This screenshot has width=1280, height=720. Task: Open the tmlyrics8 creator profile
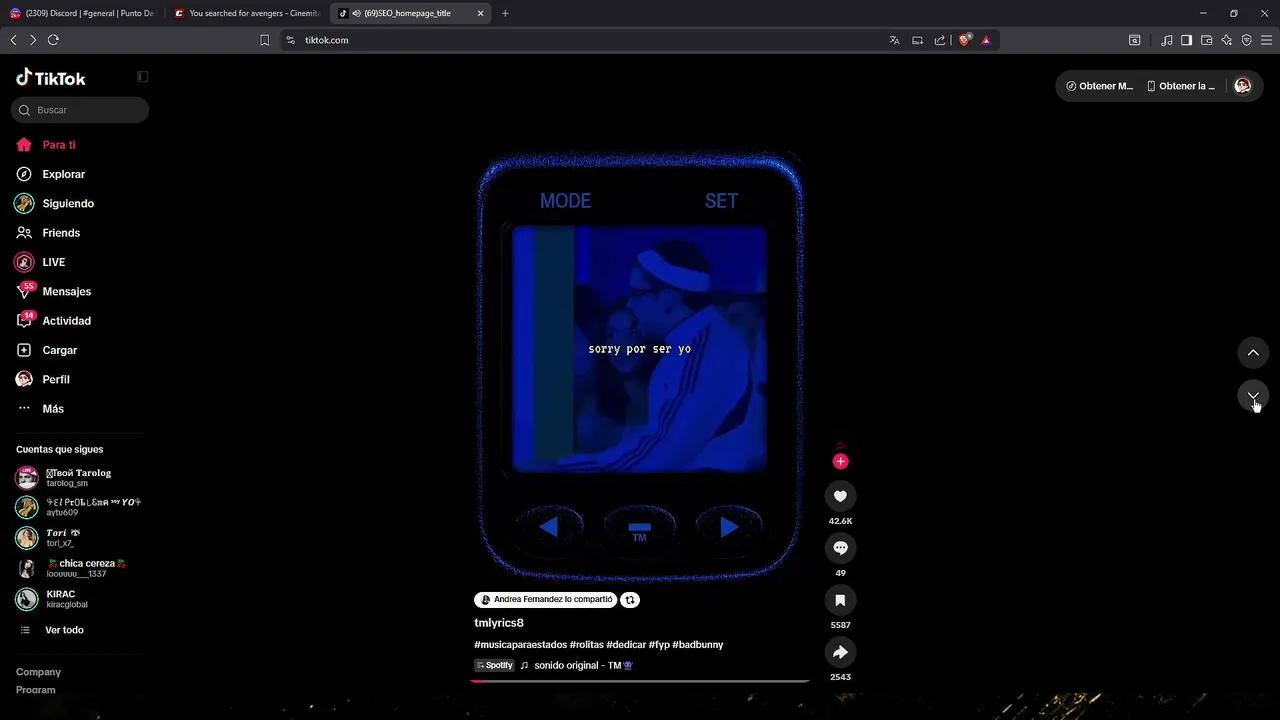499,623
